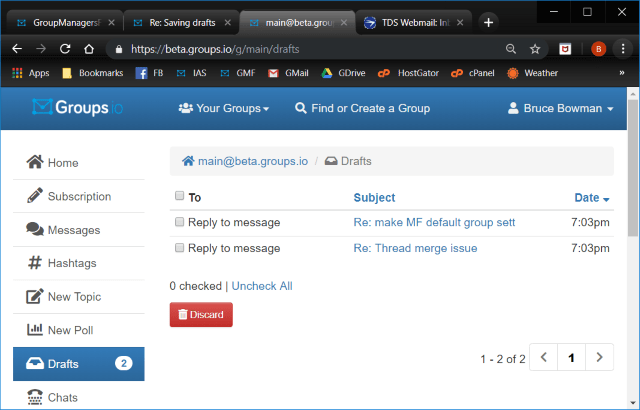Viewport: 640px width, 410px height.
Task: Open Chrome three-dot menu
Action: pyautogui.click(x=622, y=49)
